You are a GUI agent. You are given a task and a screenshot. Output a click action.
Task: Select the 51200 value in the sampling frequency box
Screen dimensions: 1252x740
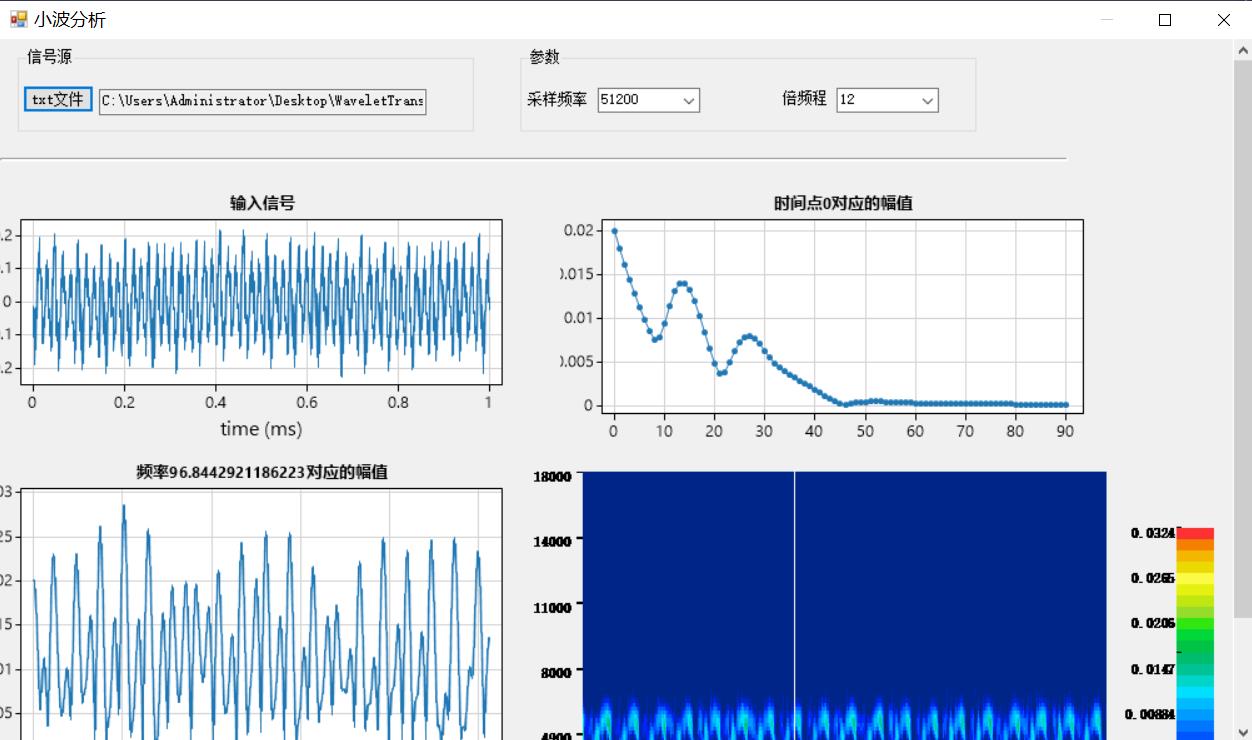(x=637, y=100)
